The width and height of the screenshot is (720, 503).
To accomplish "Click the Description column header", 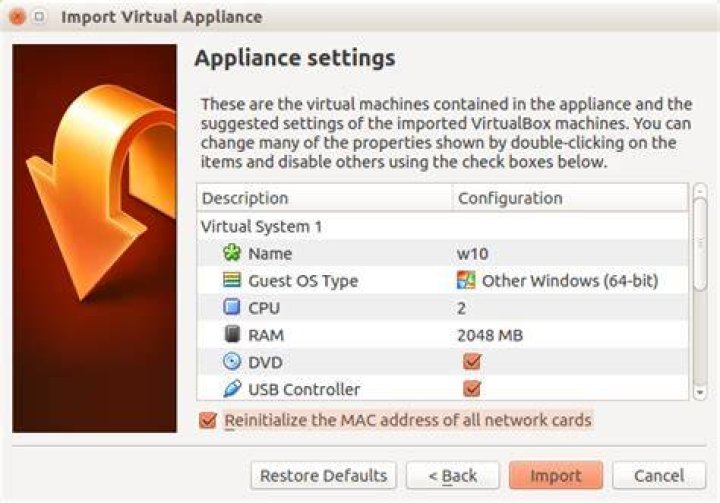I will (325, 198).
